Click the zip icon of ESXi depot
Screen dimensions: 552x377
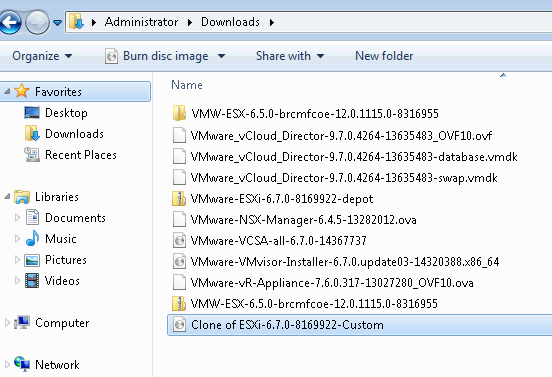pyautogui.click(x=179, y=199)
